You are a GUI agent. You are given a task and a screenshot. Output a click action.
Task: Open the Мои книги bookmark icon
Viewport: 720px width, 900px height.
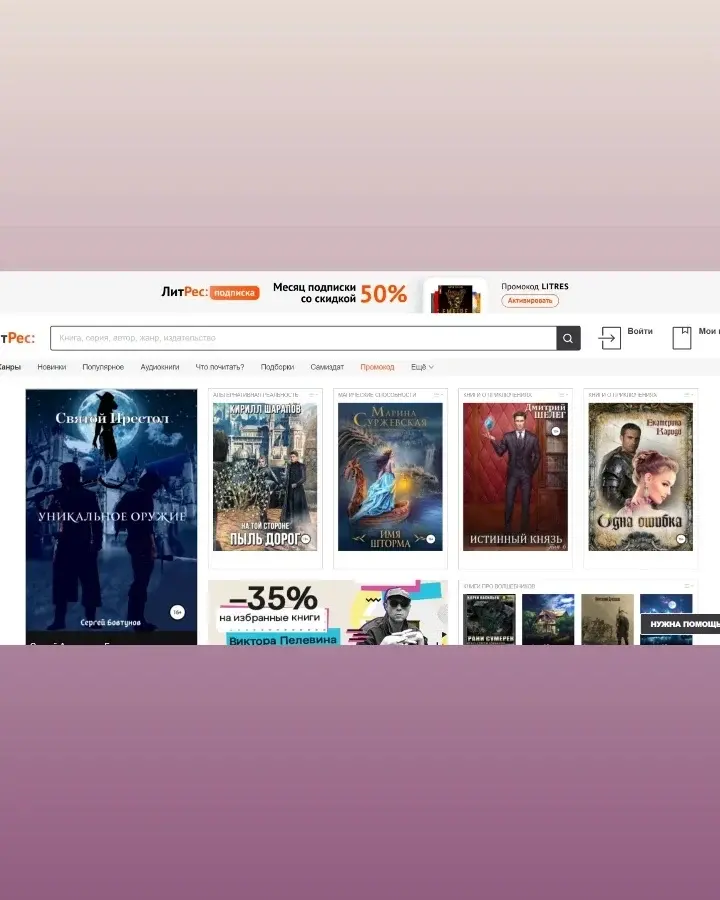click(x=682, y=338)
